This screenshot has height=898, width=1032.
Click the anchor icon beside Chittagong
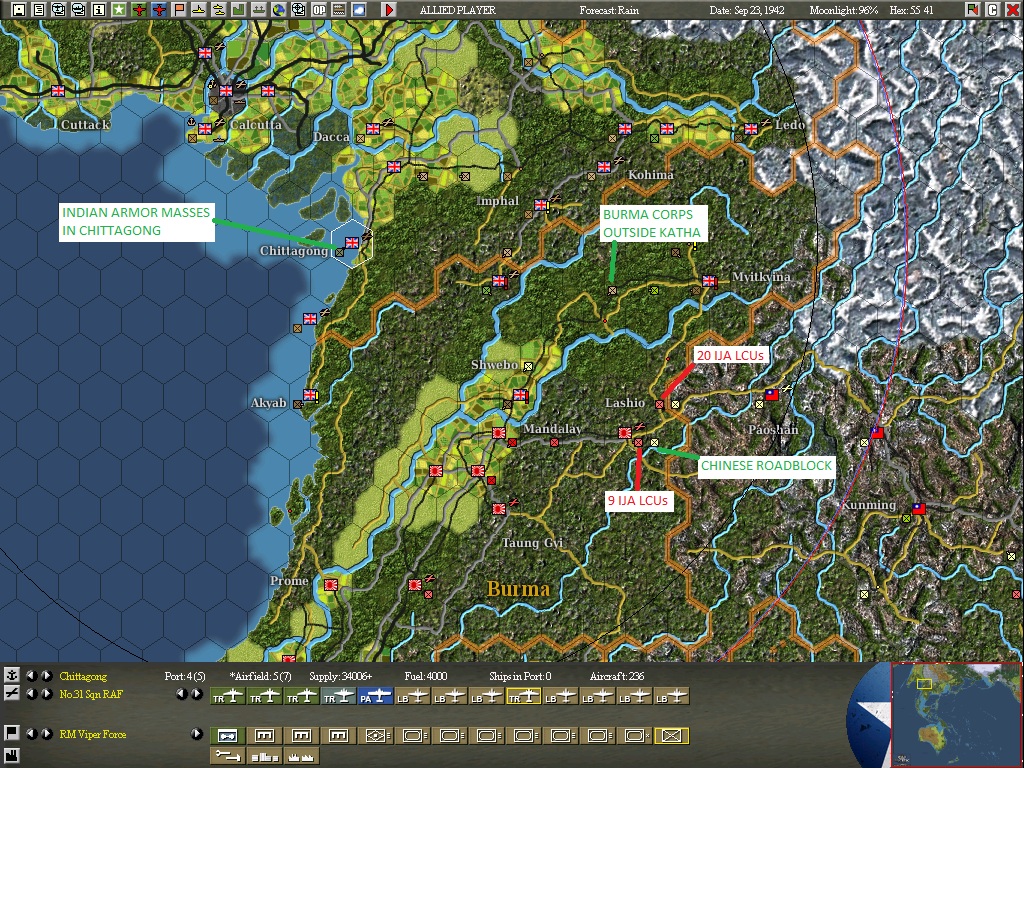pyautogui.click(x=12, y=675)
